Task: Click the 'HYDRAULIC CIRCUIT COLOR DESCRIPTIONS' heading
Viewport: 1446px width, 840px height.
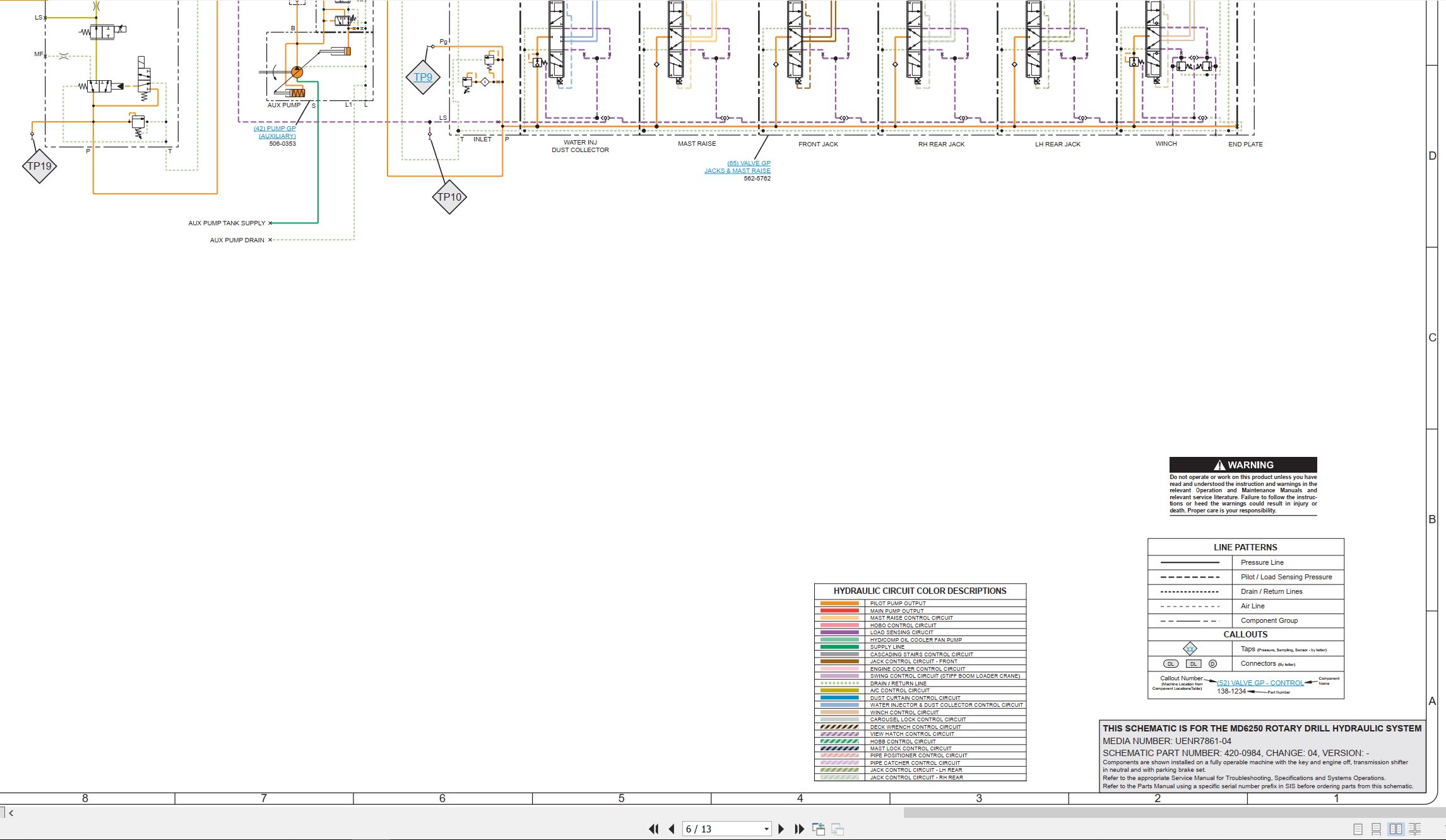Action: coord(920,591)
